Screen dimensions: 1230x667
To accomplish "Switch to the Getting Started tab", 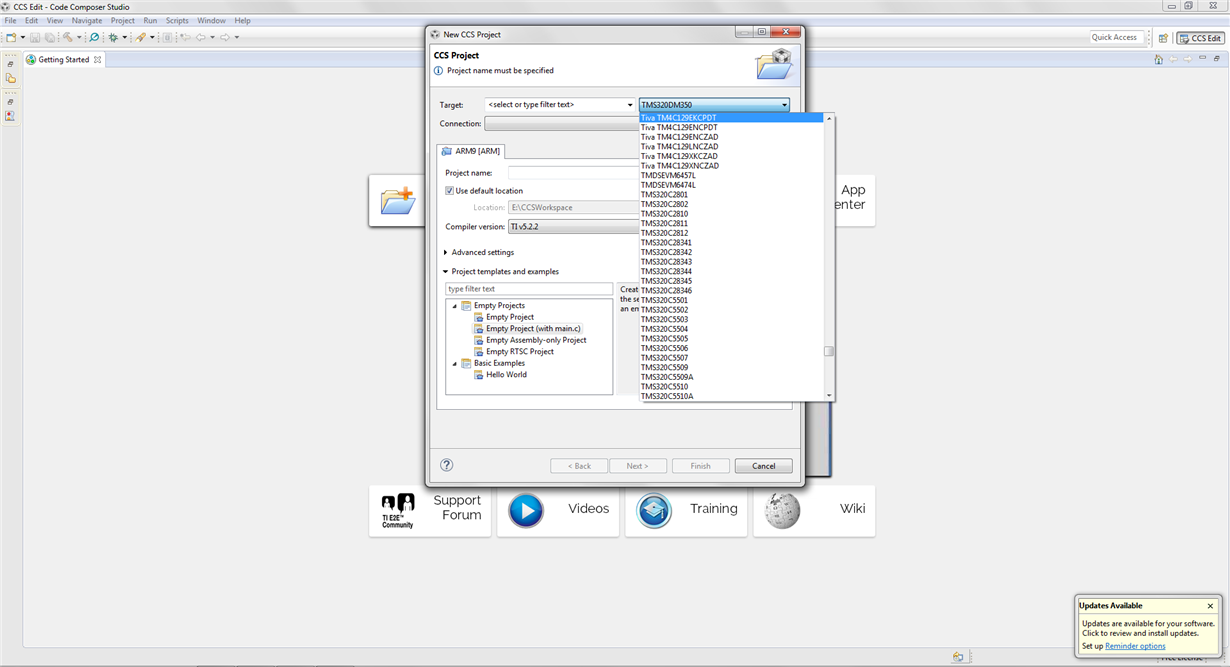I will [x=64, y=60].
